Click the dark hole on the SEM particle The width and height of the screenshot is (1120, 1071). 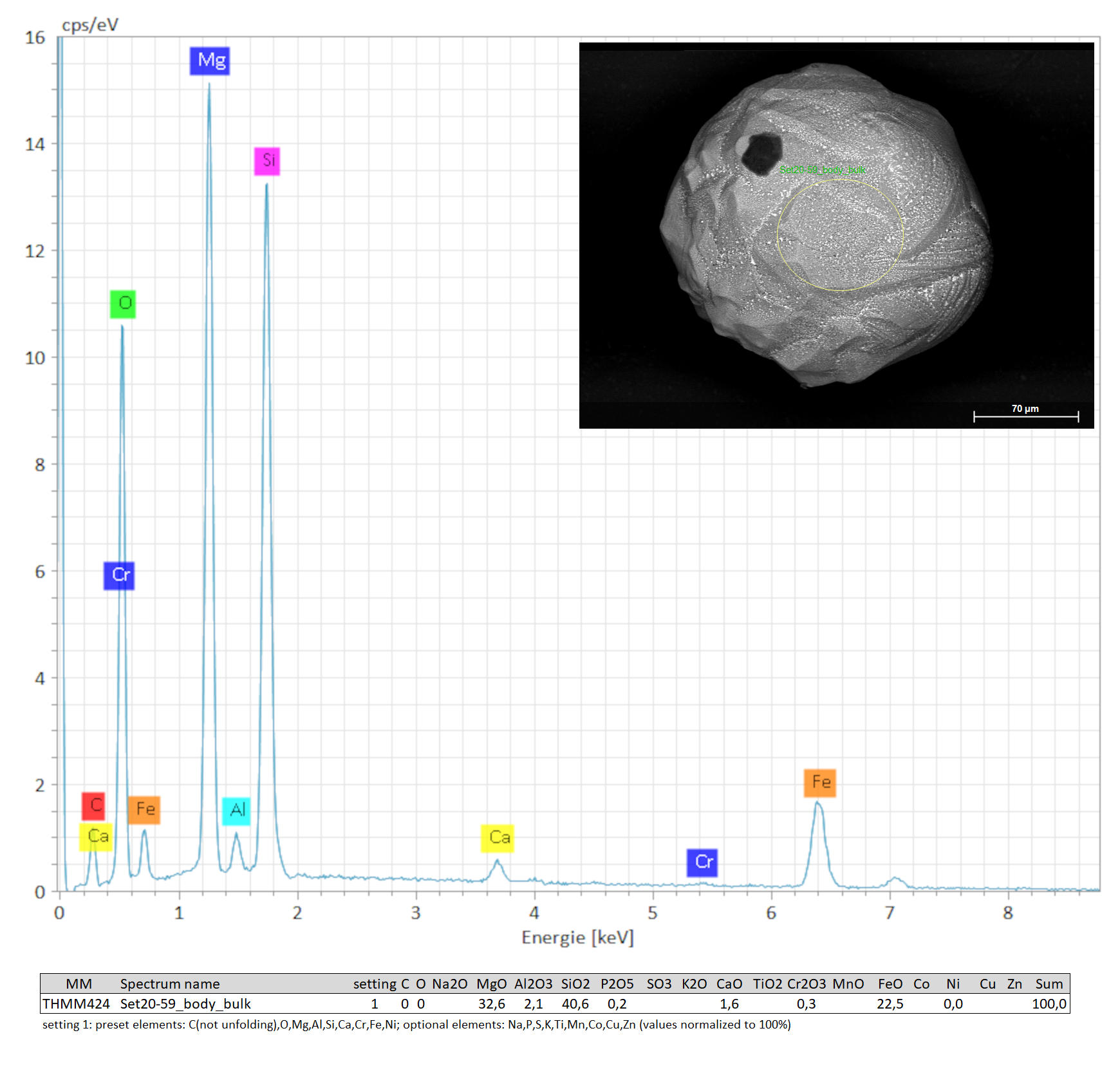(762, 153)
